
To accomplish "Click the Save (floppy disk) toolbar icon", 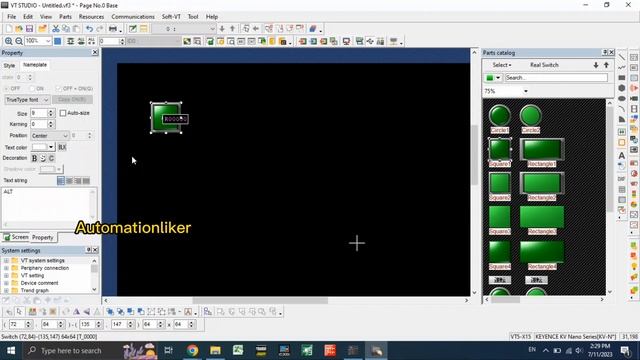I will [29, 29].
